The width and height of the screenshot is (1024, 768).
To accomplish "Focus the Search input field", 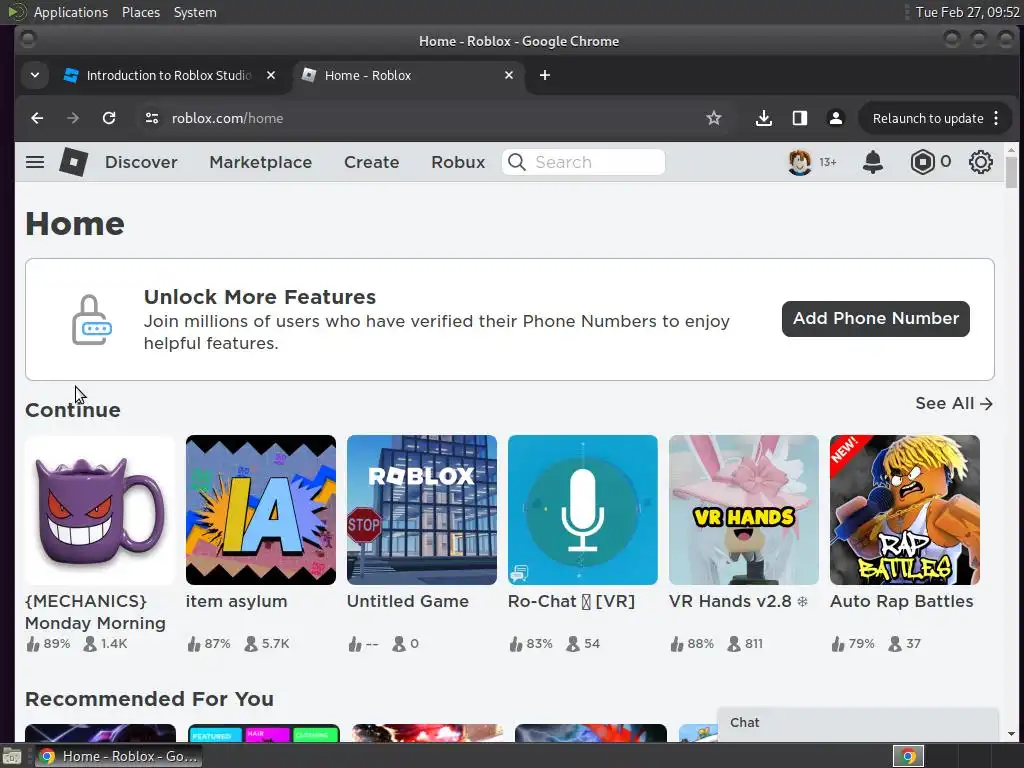I will pyautogui.click(x=583, y=162).
